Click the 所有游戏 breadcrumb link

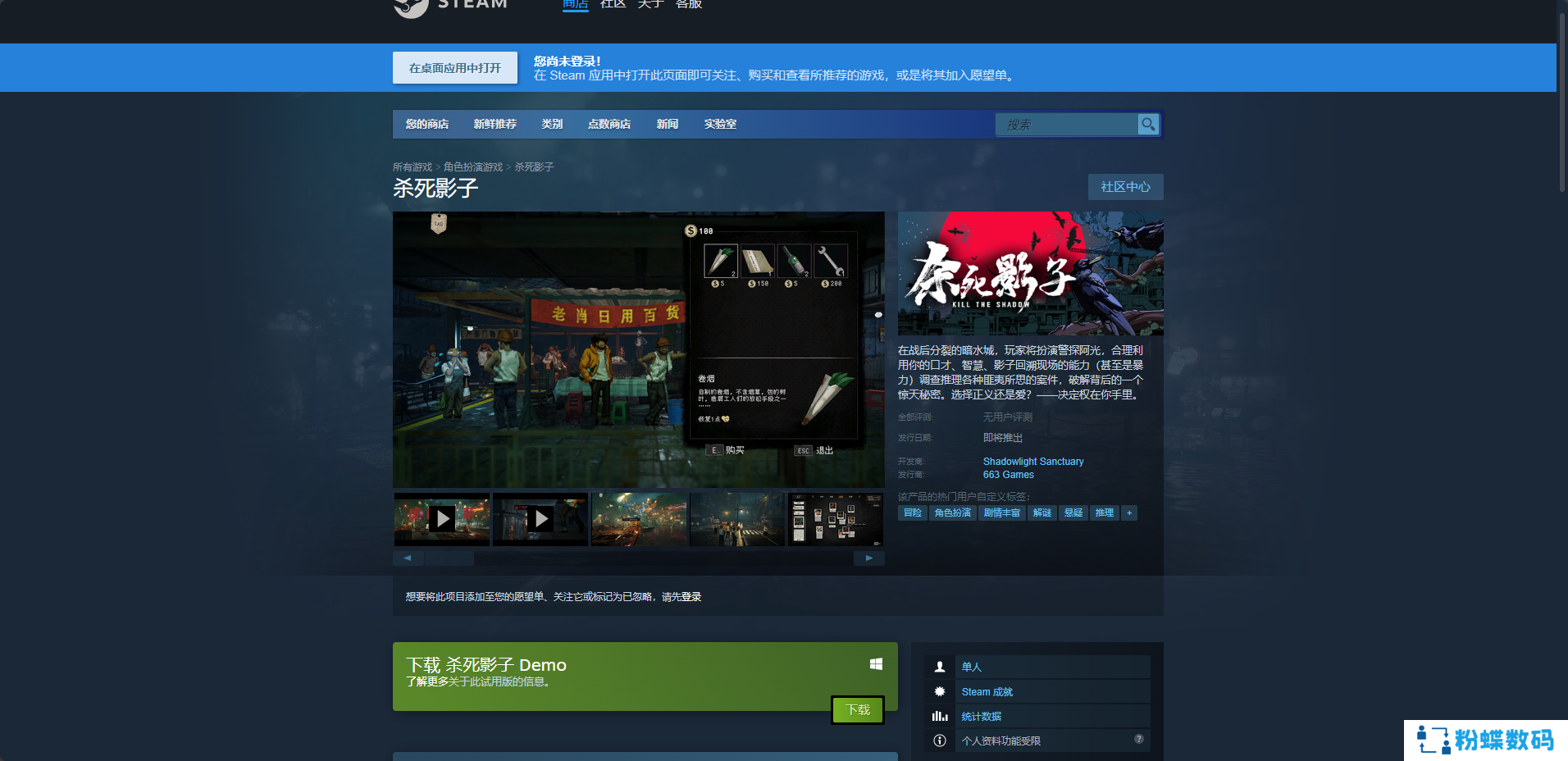(x=413, y=166)
